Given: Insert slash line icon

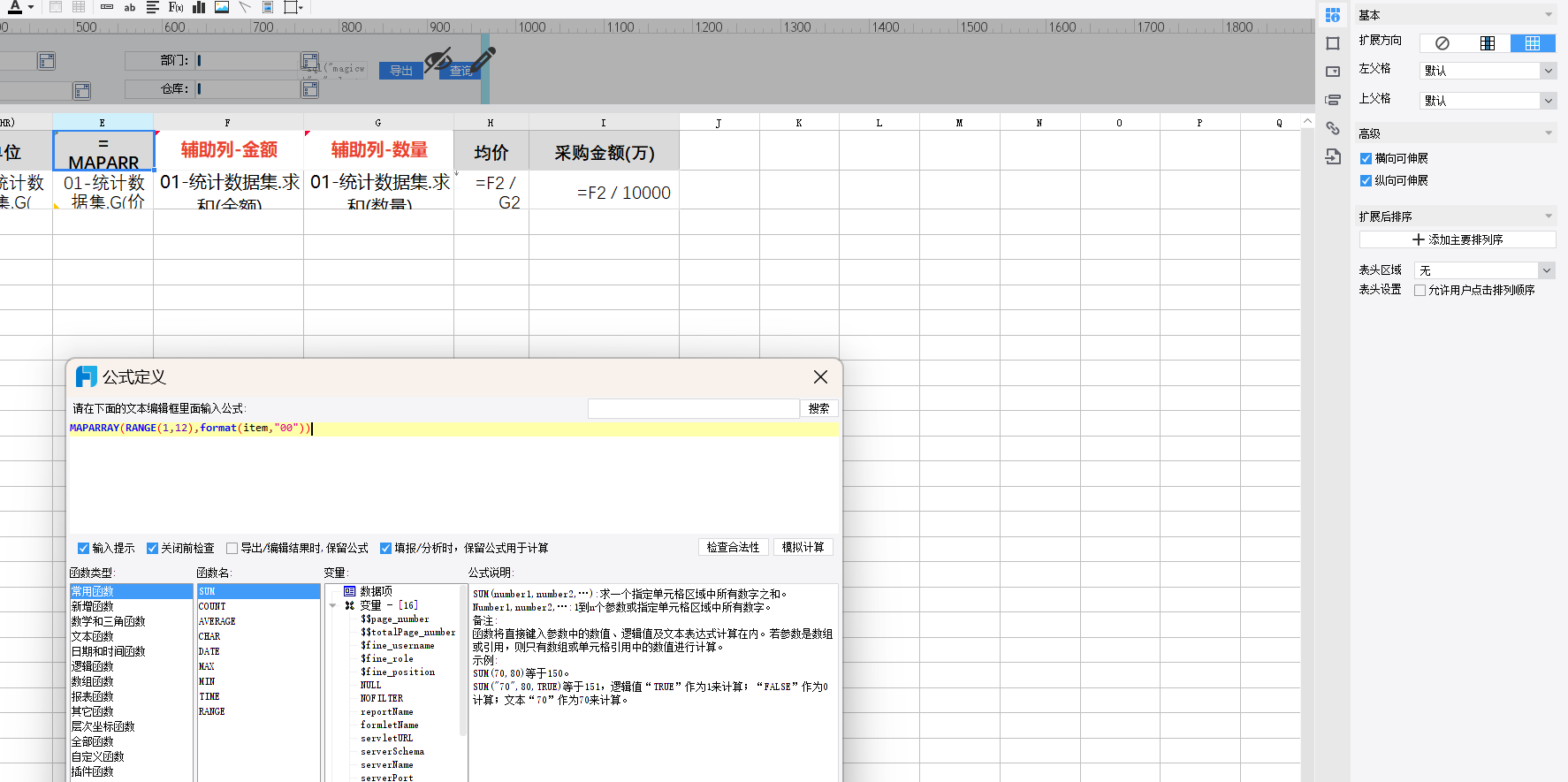Looking at the screenshot, I should click(245, 7).
